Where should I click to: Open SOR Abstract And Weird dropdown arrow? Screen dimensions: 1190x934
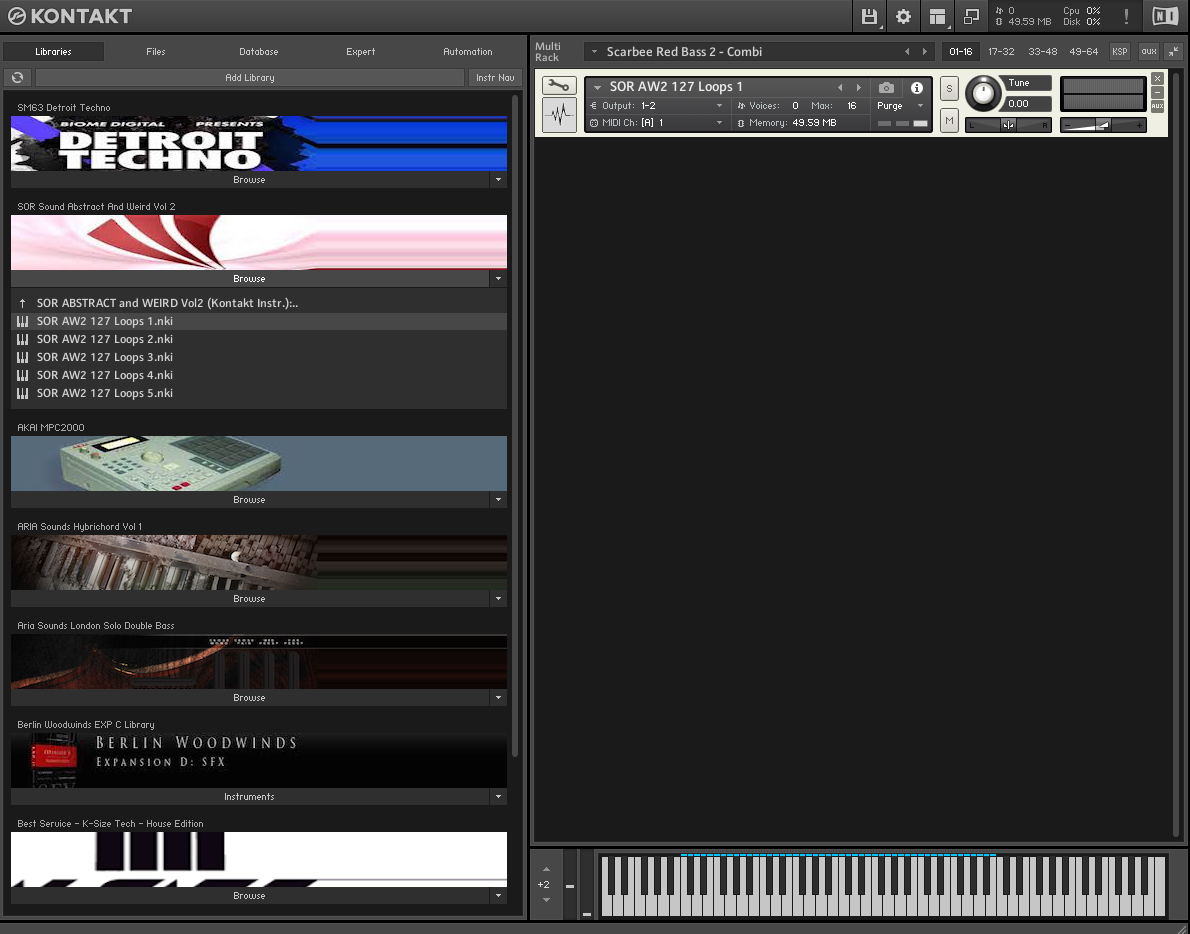point(498,278)
